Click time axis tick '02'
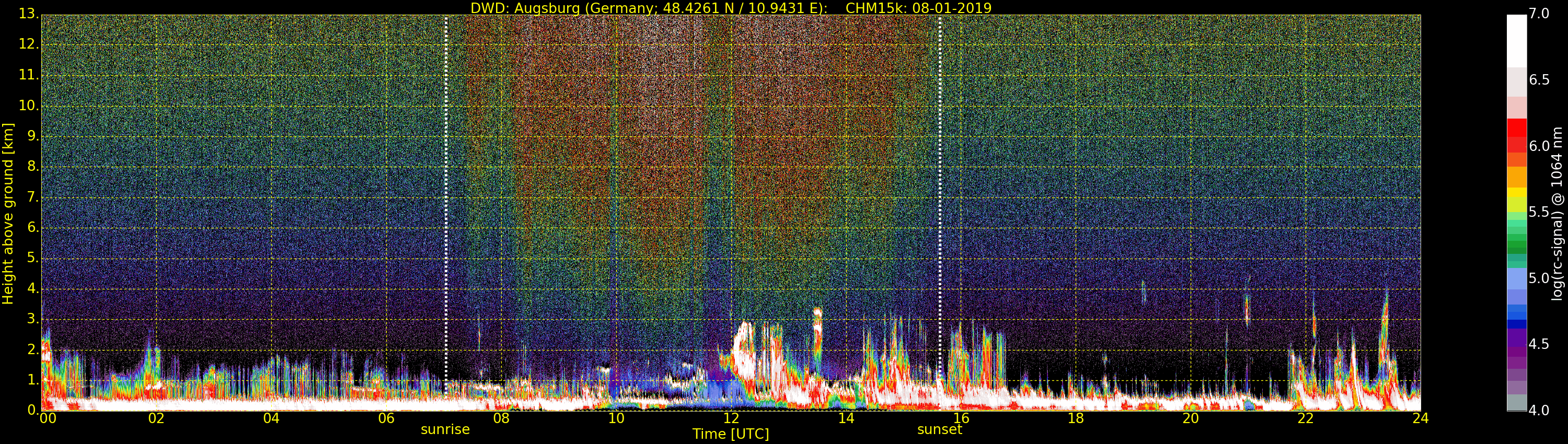 pyautogui.click(x=156, y=418)
